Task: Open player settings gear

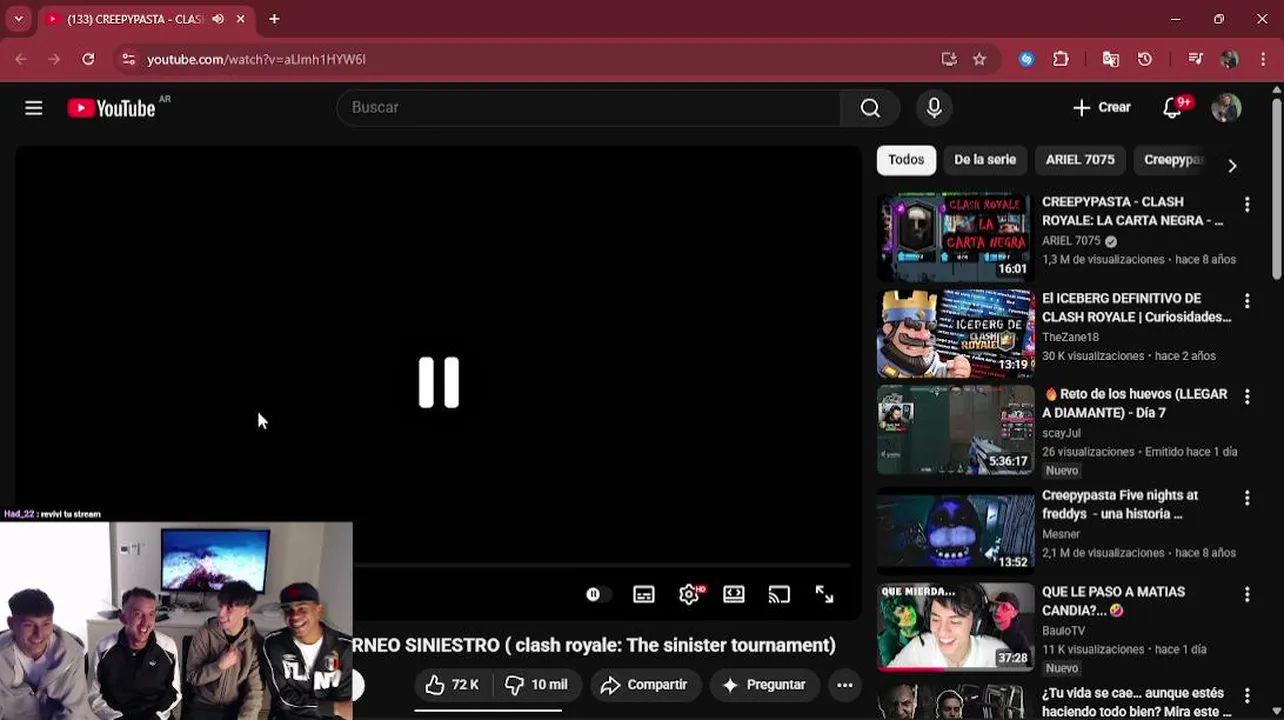Action: pos(689,594)
